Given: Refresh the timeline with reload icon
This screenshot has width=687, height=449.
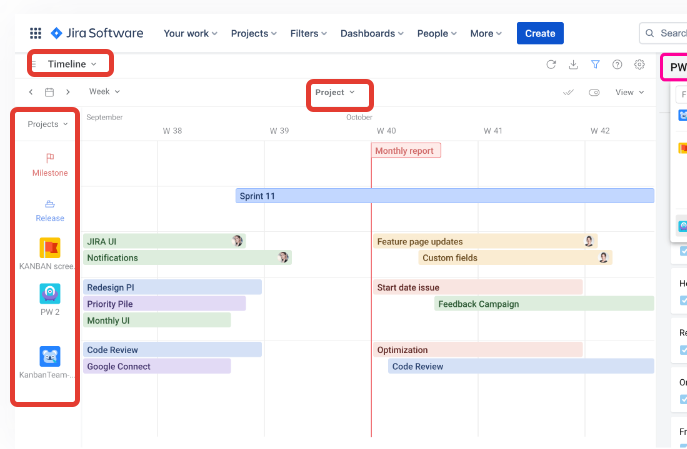Looking at the screenshot, I should click(x=551, y=64).
